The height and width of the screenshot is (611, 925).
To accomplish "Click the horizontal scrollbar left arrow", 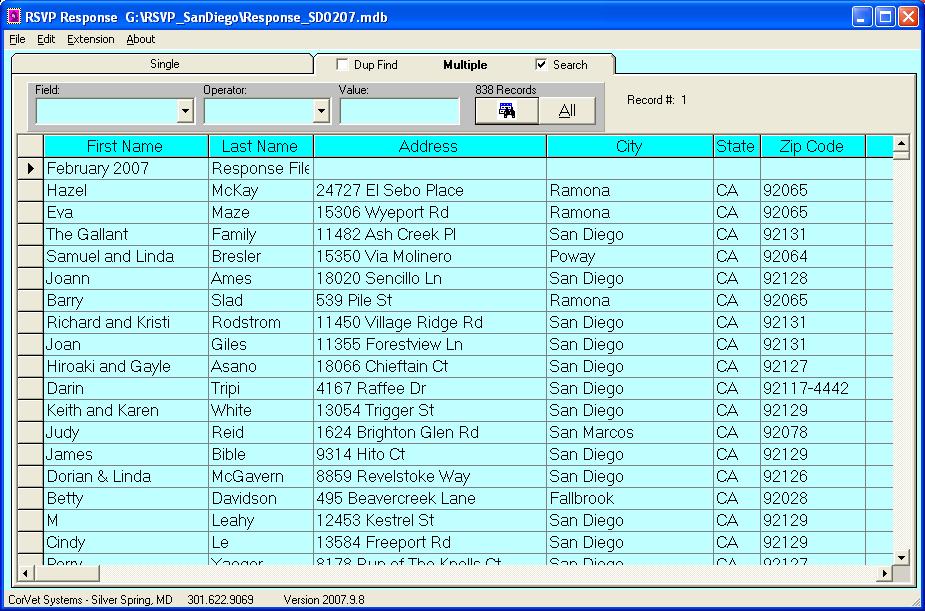I will 26,574.
